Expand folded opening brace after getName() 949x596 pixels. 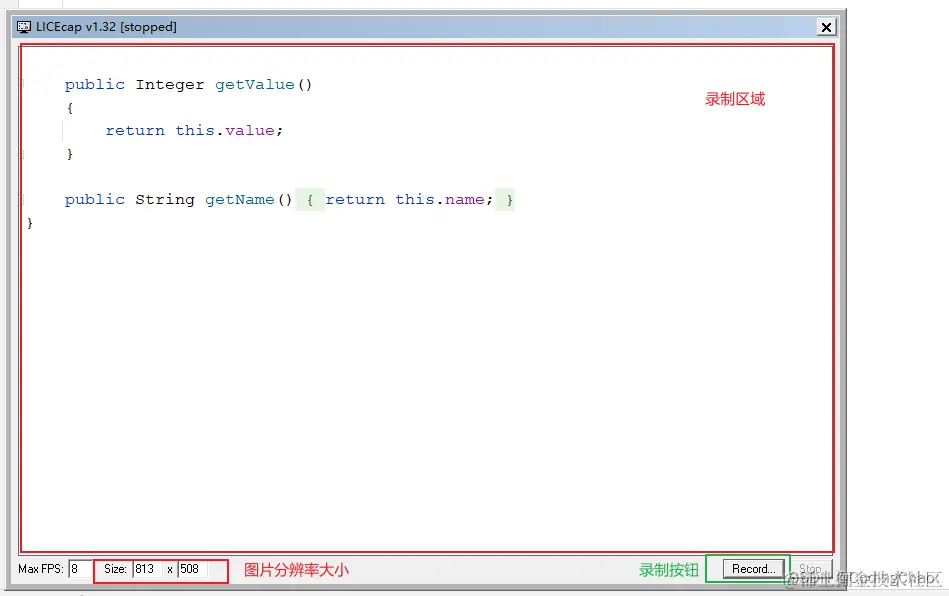310,200
